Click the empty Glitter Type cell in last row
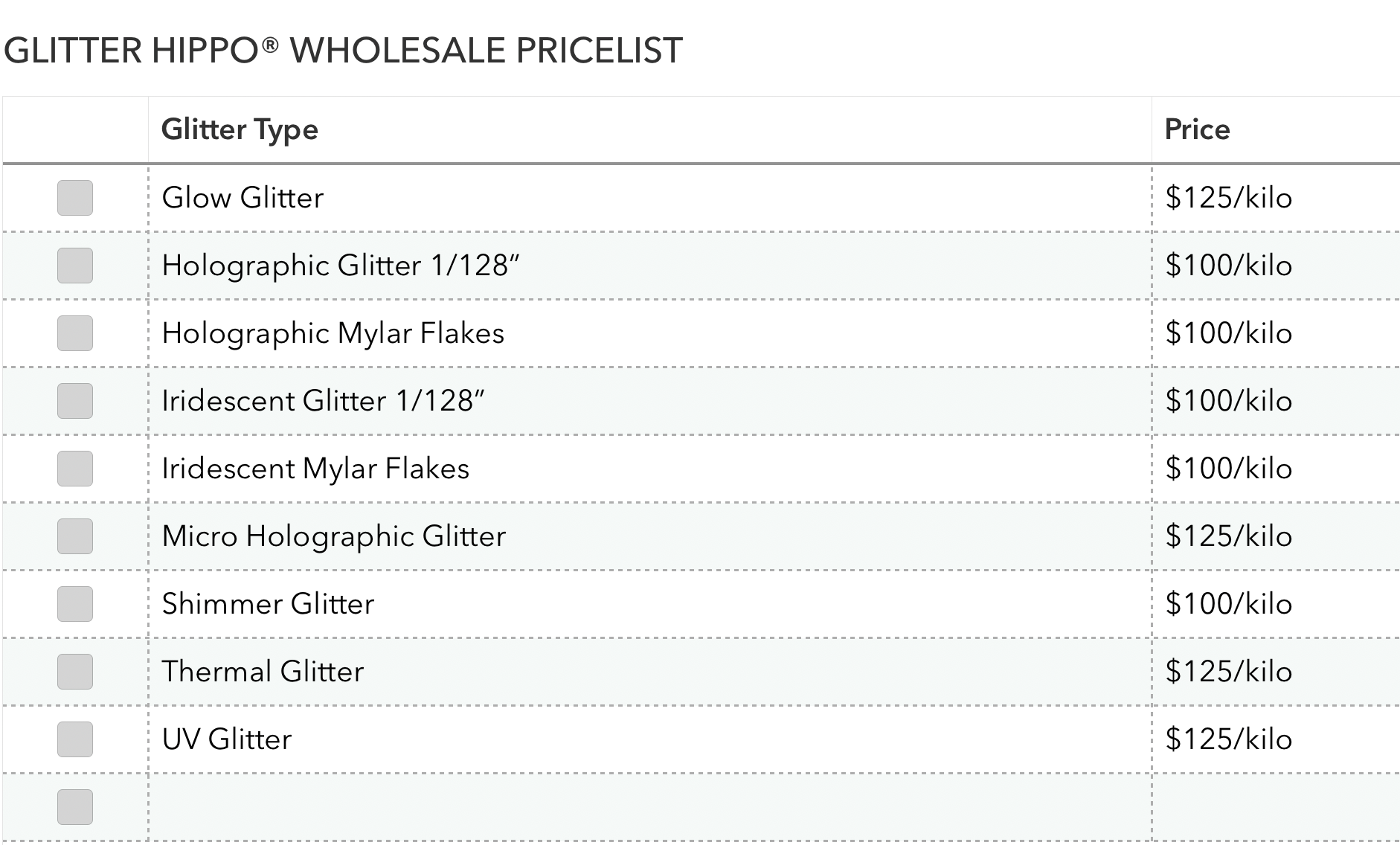1400x845 pixels. [x=649, y=807]
